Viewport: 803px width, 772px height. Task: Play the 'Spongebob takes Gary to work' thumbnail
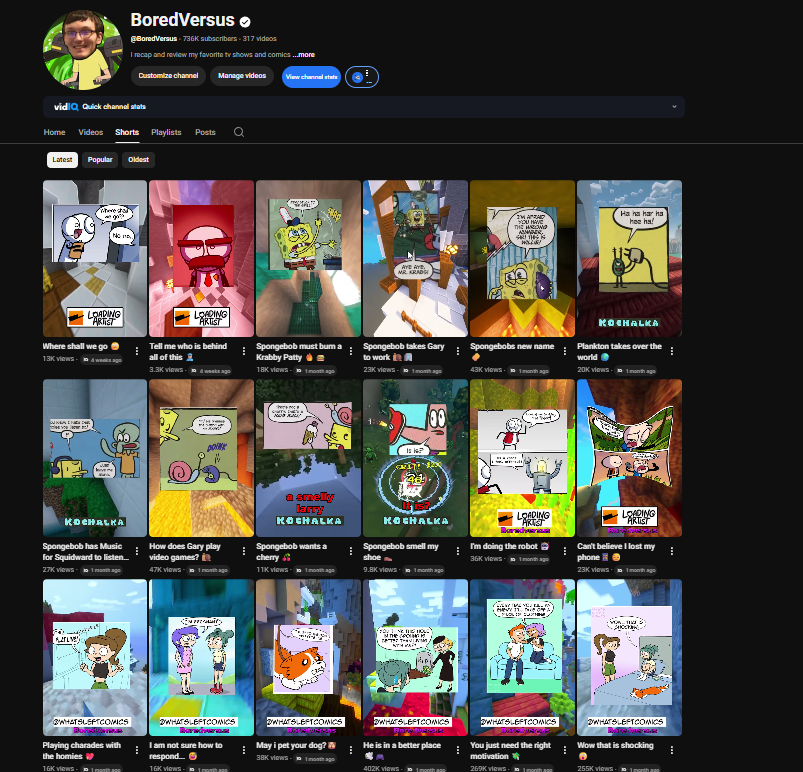[415, 258]
